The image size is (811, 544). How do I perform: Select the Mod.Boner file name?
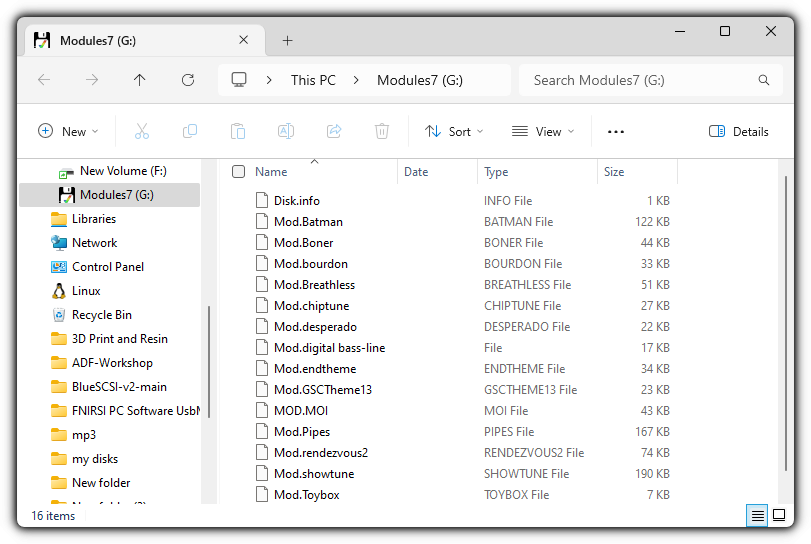[304, 243]
